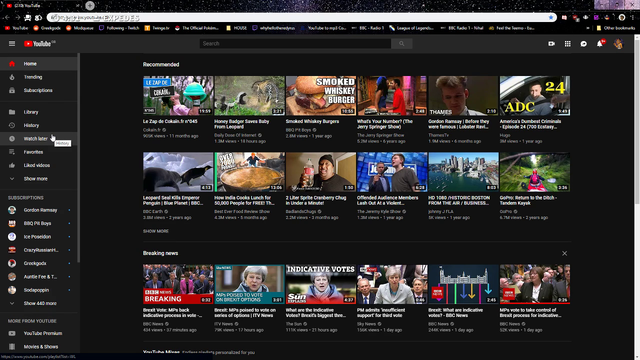Go to Home in sidebar

click(38, 64)
